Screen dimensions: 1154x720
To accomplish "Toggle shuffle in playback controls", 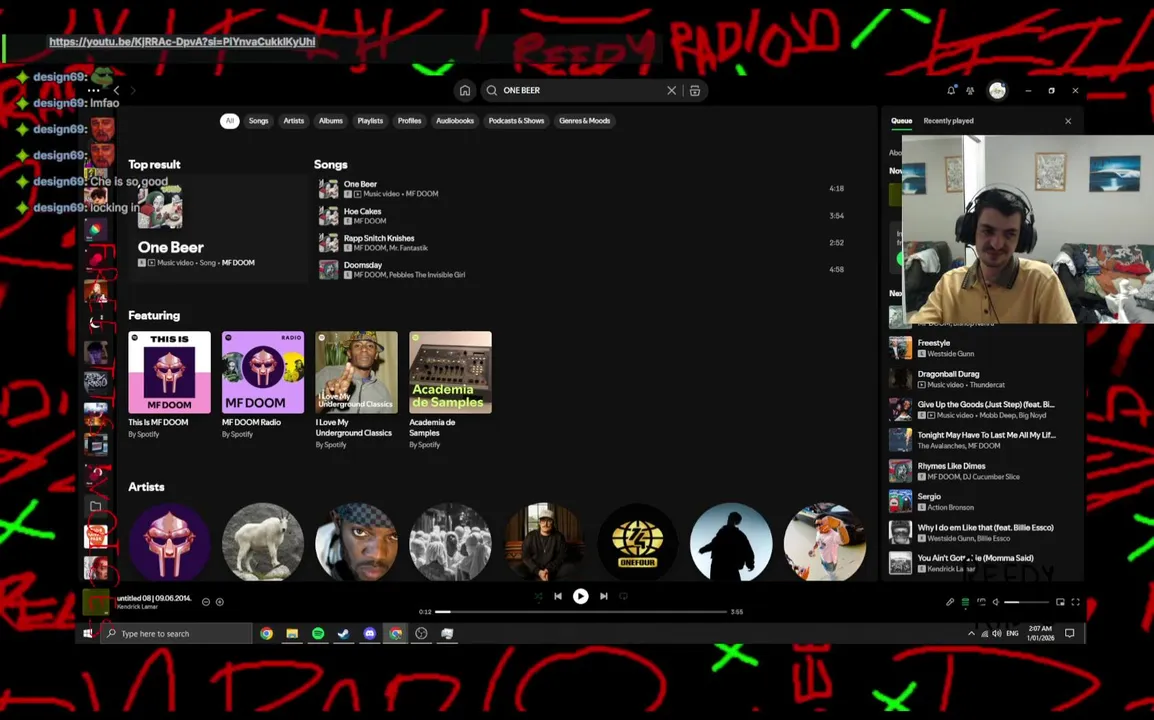I will (x=538, y=596).
